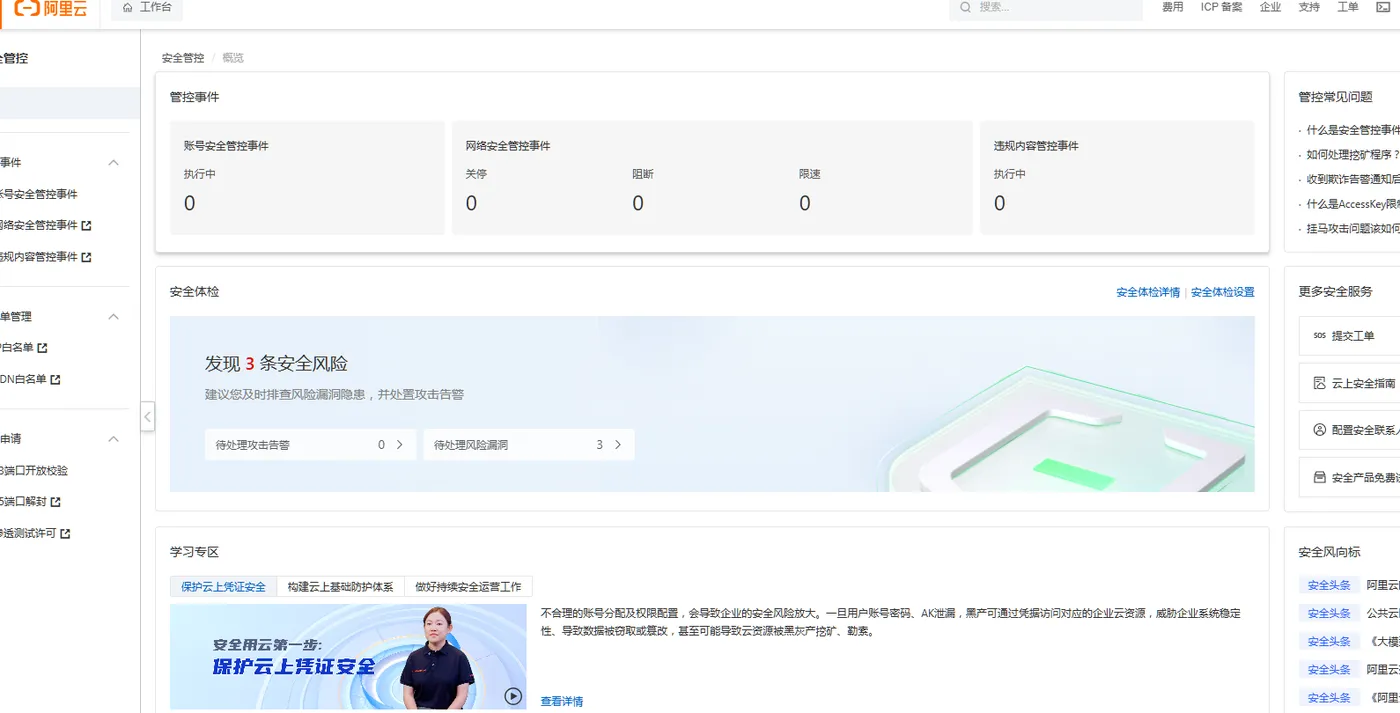Click 违规内容管控事件 executing count
This screenshot has width=1400, height=713.
(x=1000, y=204)
